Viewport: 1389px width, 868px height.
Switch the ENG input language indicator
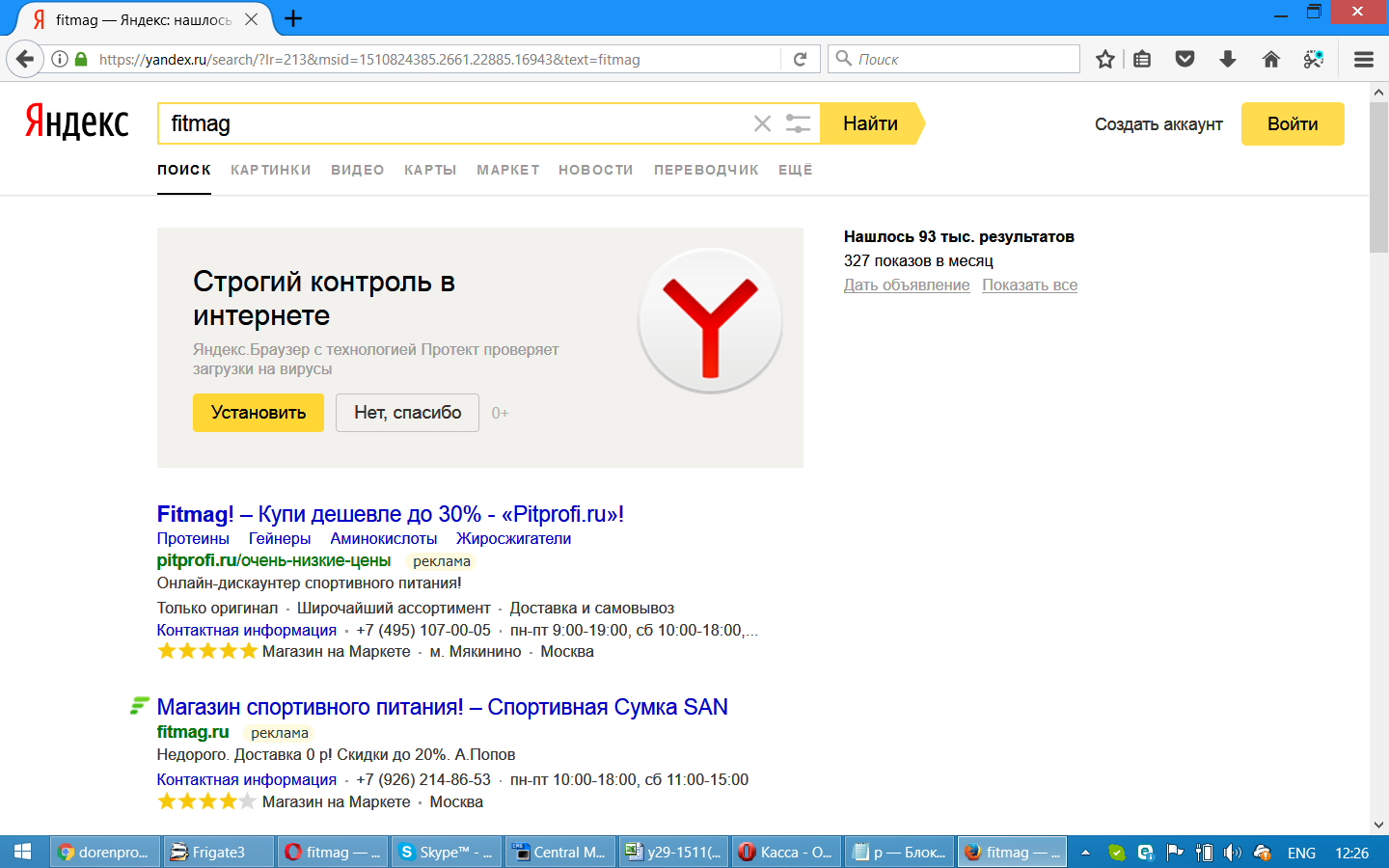1301,853
